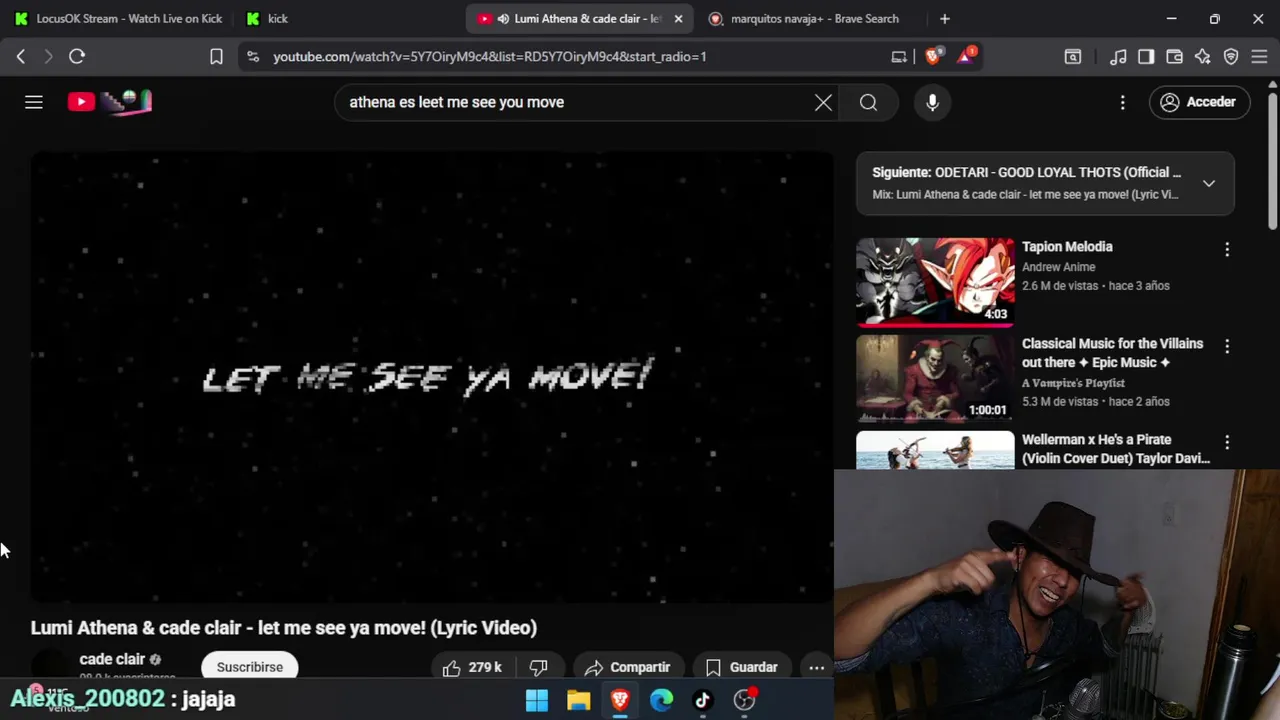Open File Explorer from the taskbar

pyautogui.click(x=578, y=700)
